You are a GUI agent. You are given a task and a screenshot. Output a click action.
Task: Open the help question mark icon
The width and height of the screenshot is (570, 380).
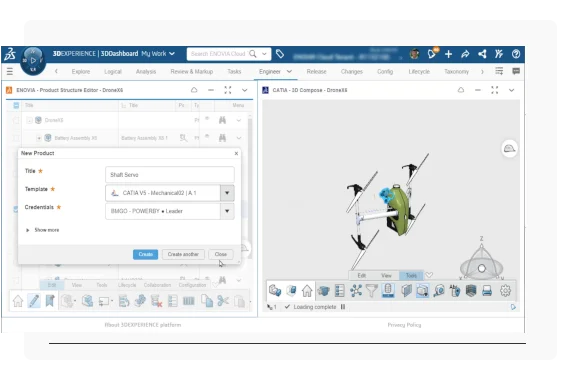point(515,54)
